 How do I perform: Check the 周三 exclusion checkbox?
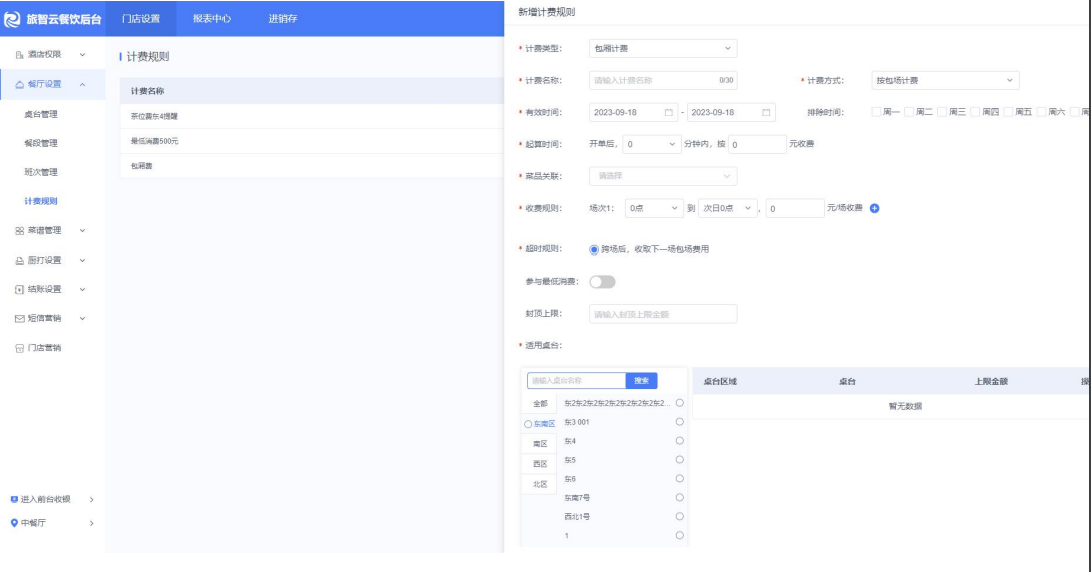(x=942, y=112)
